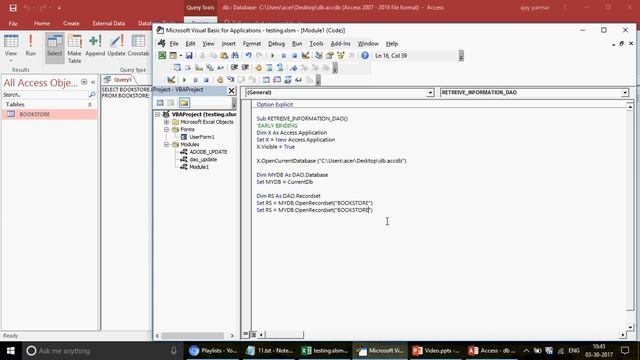This screenshot has height=360, width=640.
Task: Click the Run icon in Access ribbon
Action: [x=31, y=46]
